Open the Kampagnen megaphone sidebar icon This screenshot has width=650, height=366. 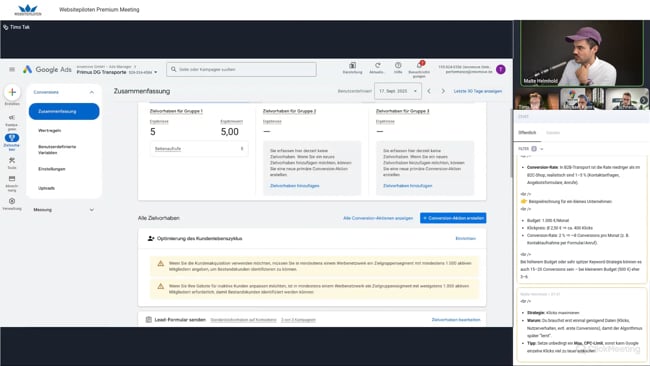(x=12, y=118)
